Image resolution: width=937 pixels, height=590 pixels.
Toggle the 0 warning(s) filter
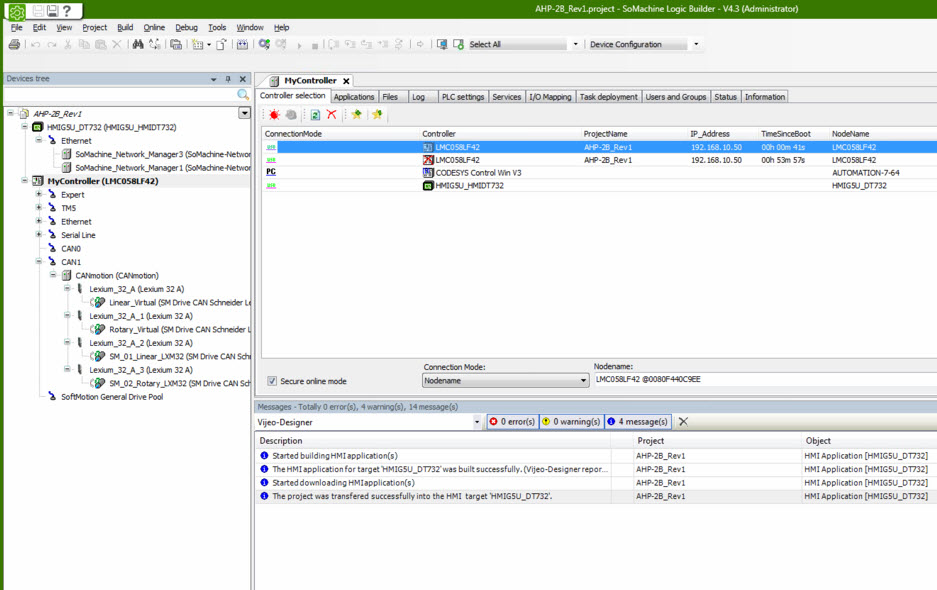click(x=571, y=421)
